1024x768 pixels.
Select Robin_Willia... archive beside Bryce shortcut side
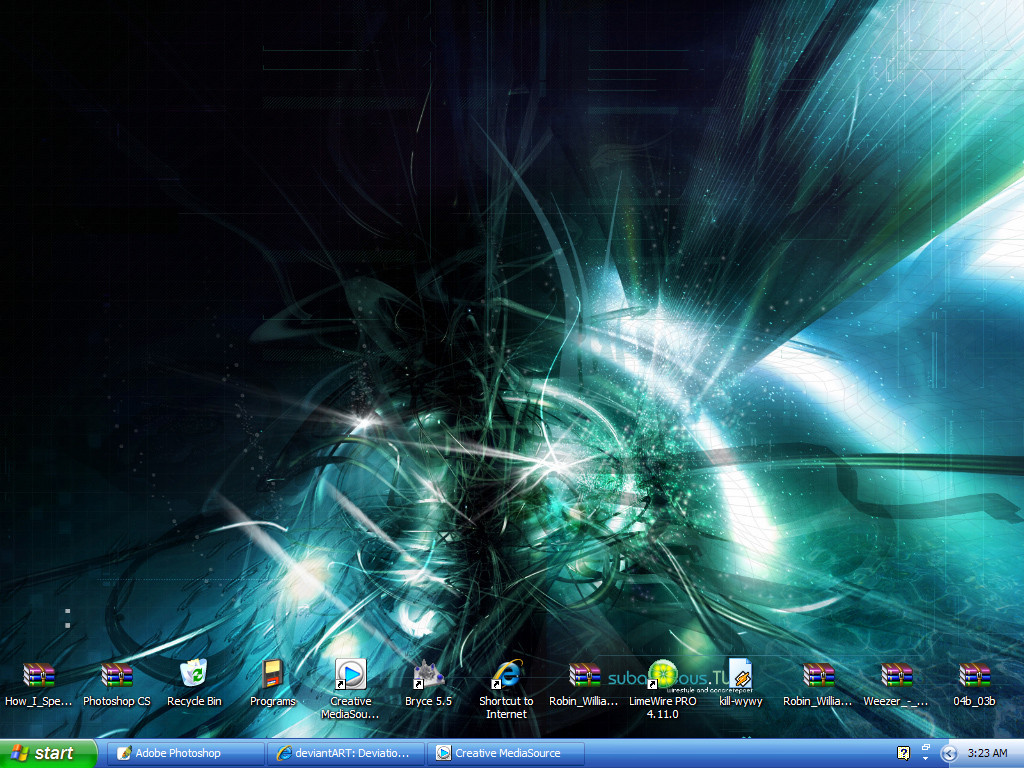[x=584, y=675]
